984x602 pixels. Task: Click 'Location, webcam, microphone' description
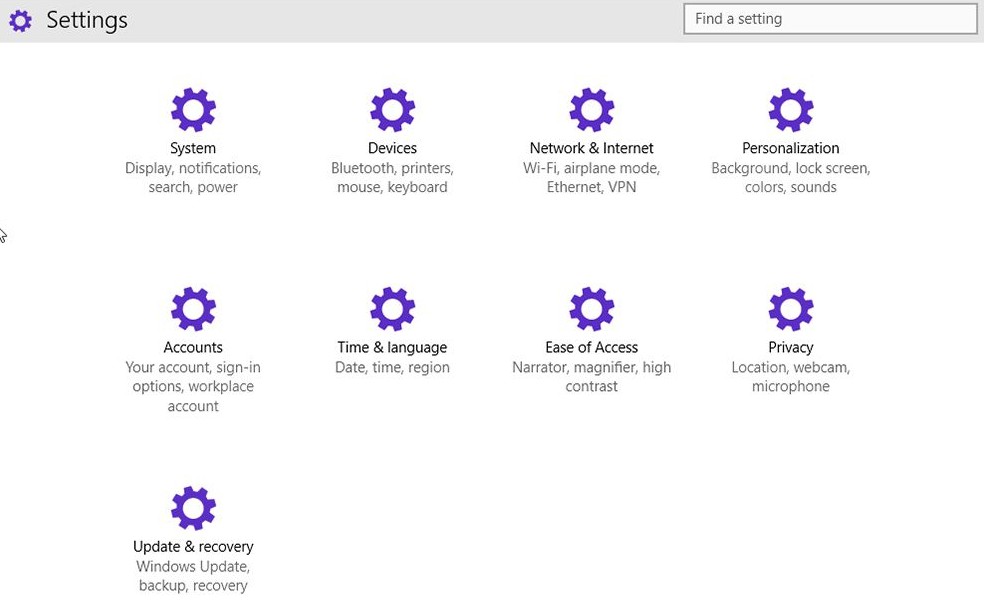click(x=791, y=377)
